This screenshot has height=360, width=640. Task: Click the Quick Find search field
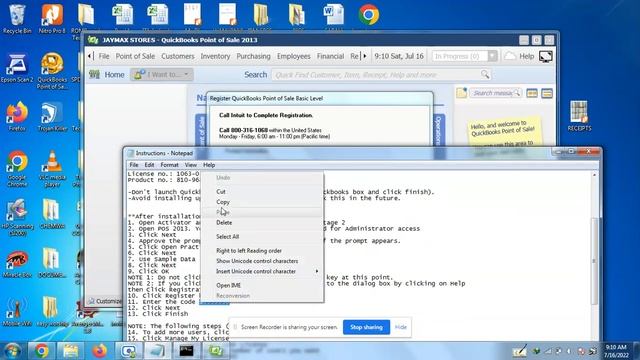381,75
